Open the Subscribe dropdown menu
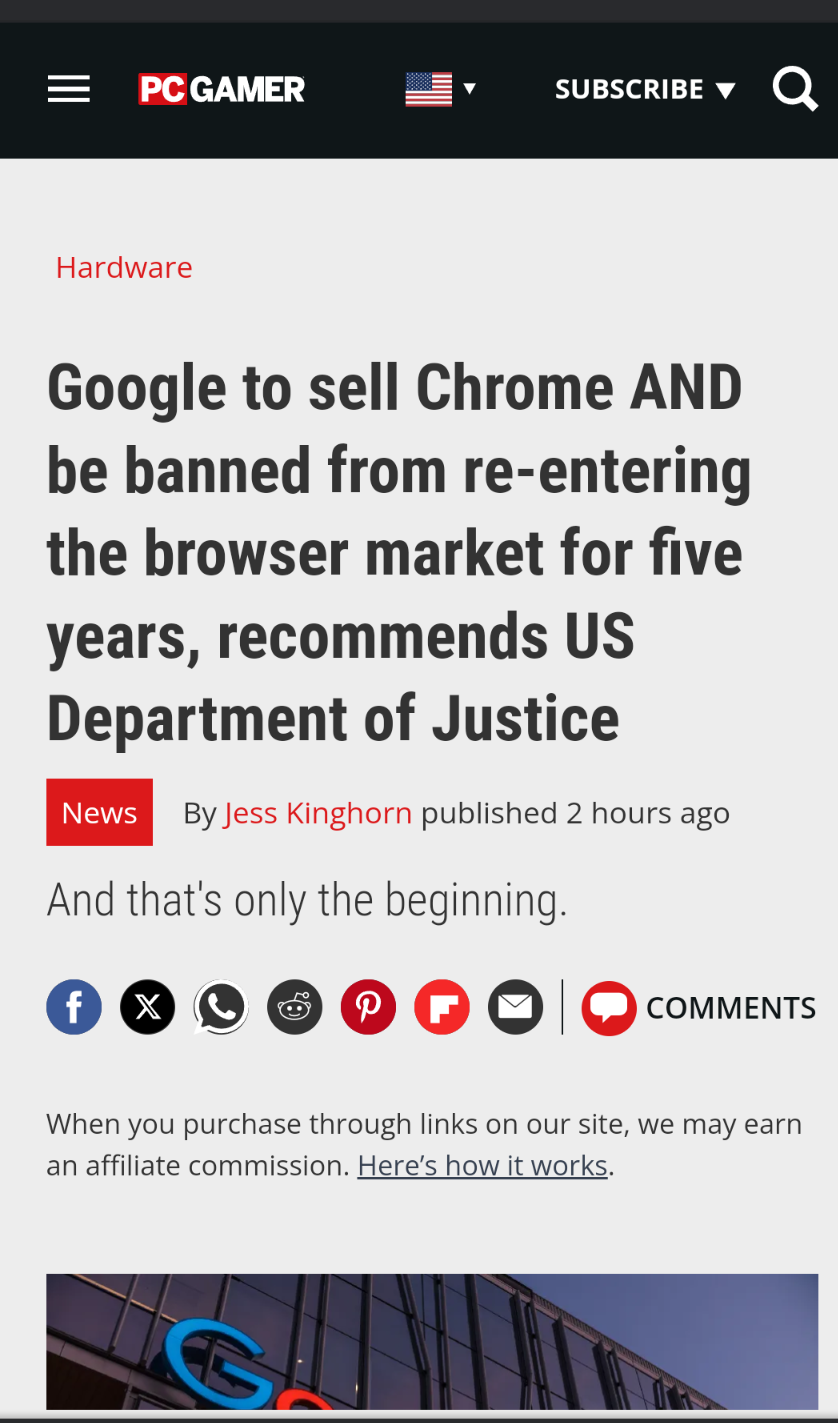838x1423 pixels. [645, 89]
